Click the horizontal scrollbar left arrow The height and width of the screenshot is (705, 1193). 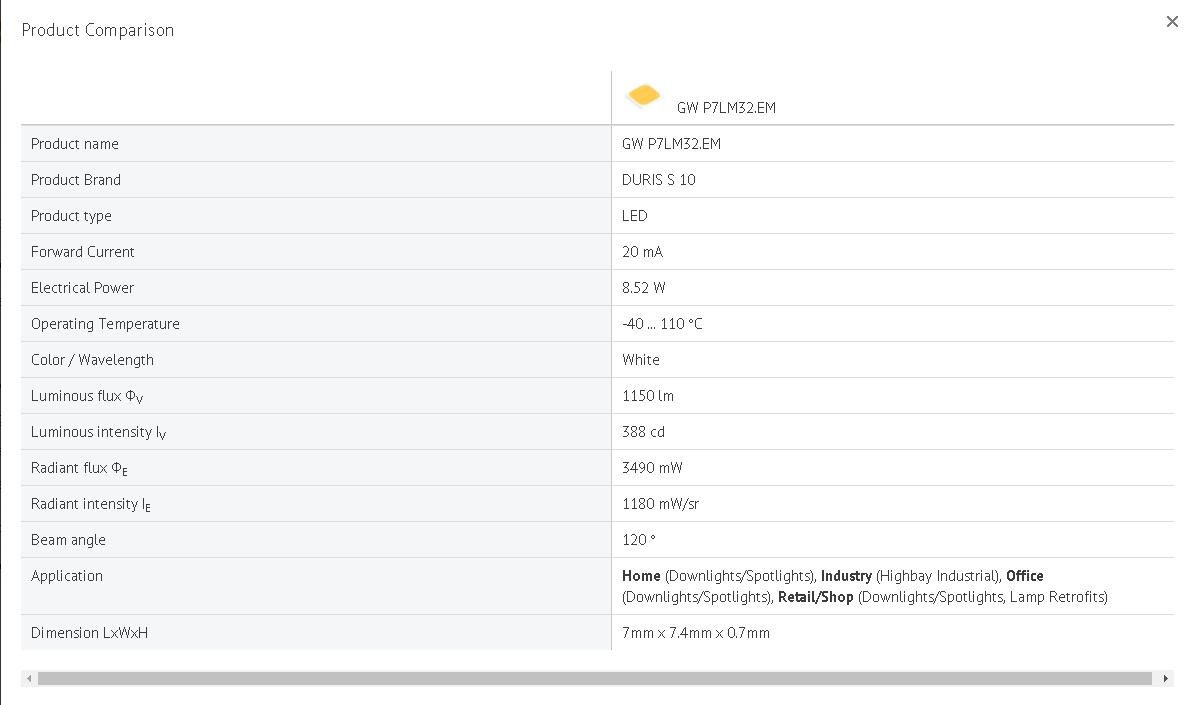coord(29,678)
